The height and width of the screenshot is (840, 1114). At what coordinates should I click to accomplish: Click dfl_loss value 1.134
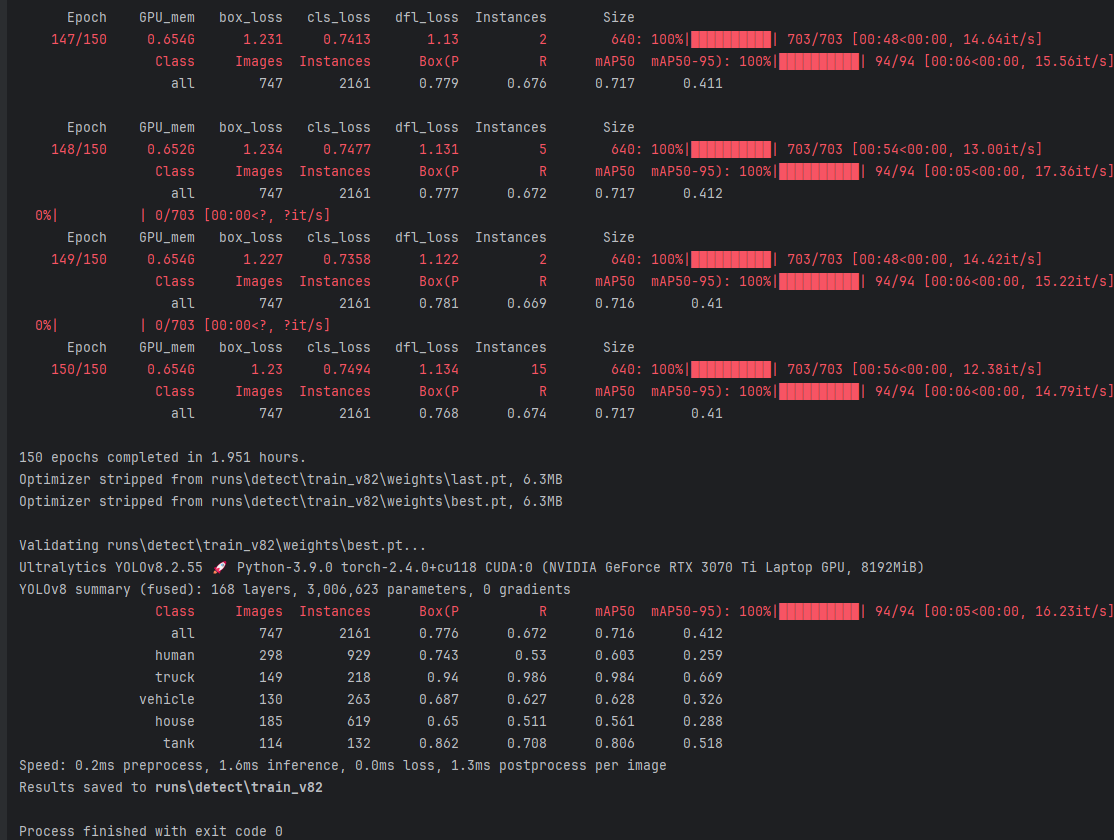[x=438, y=370]
